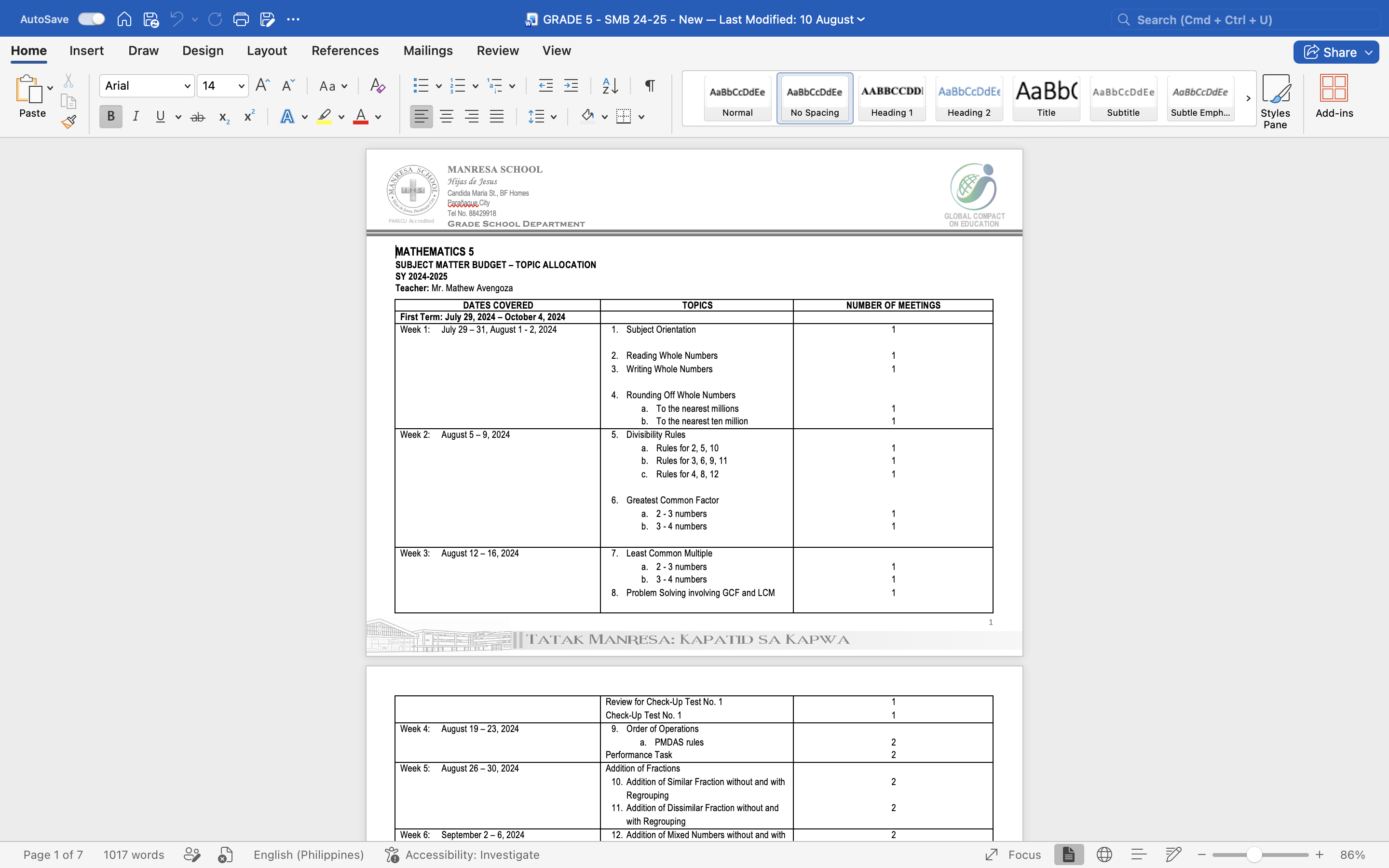Click the Increase Indent icon

tap(571, 85)
